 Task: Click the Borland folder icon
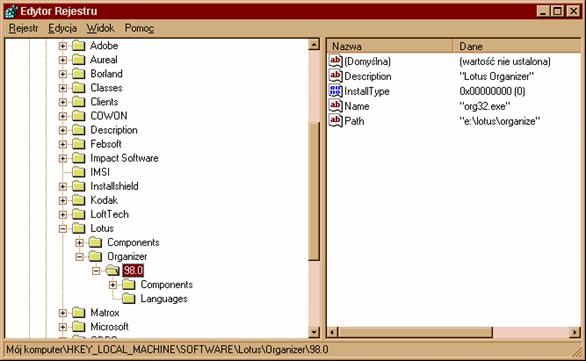(78, 74)
